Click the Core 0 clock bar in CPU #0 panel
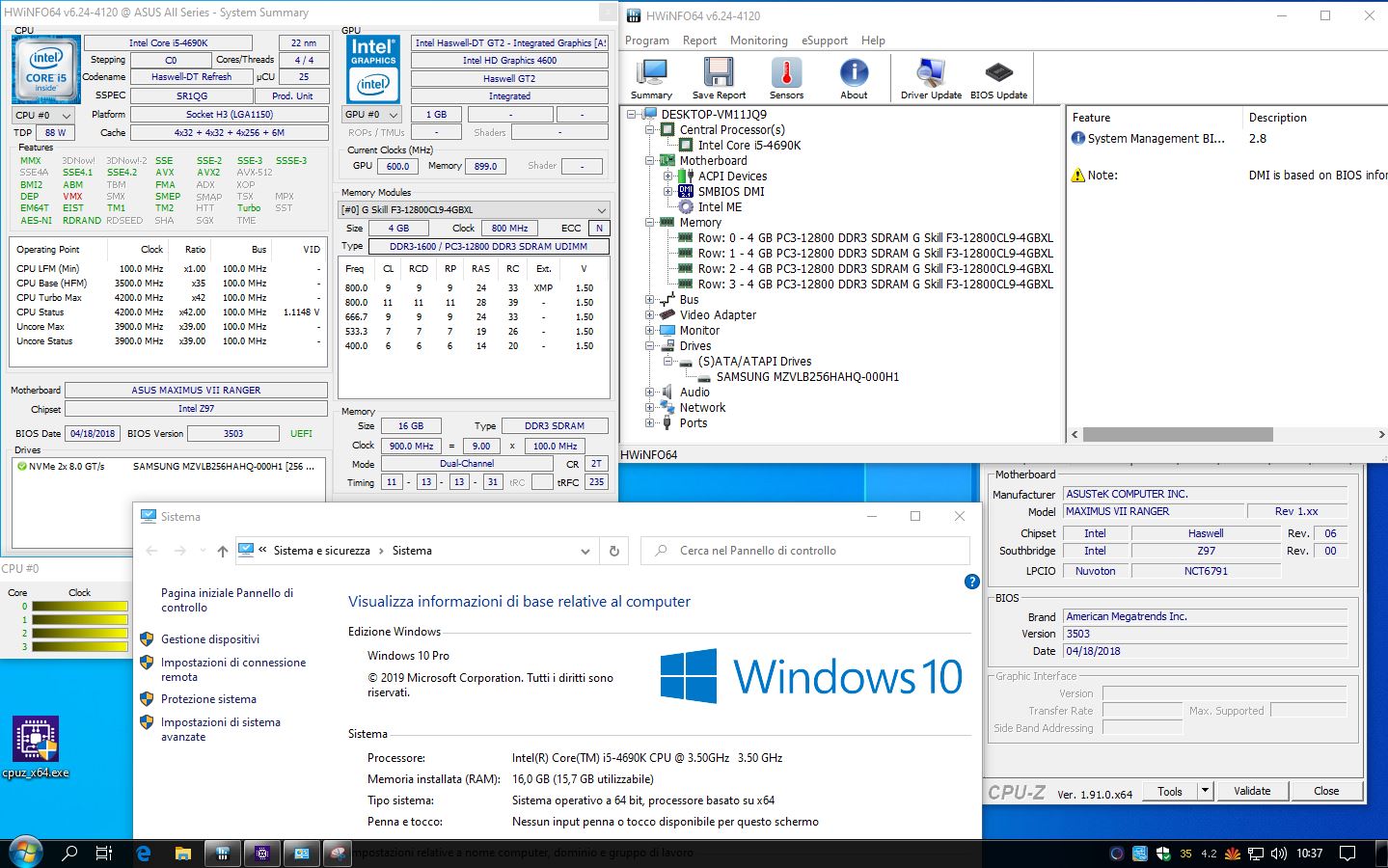This screenshot has height=868, width=1388. coord(80,607)
